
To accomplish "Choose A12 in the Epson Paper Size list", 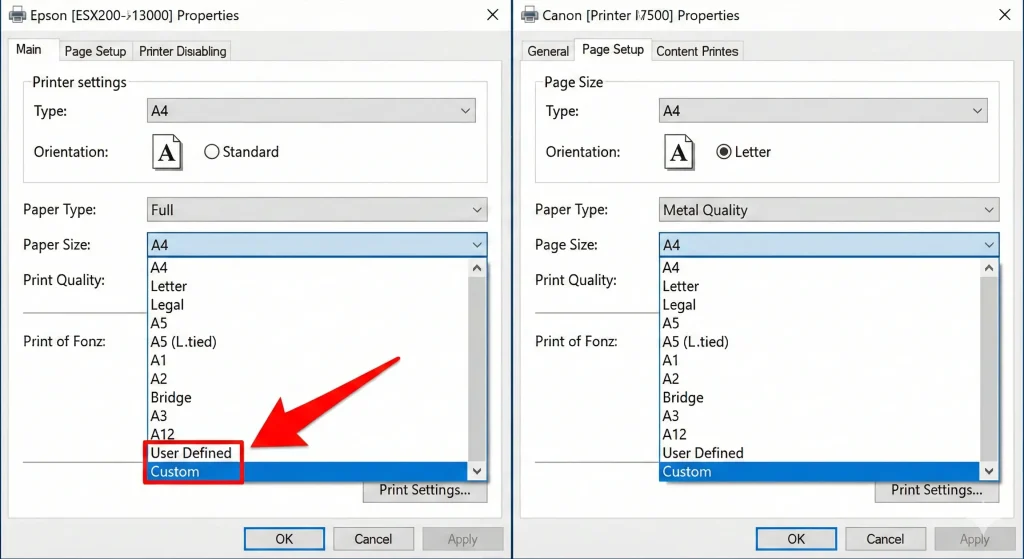I will pyautogui.click(x=308, y=434).
